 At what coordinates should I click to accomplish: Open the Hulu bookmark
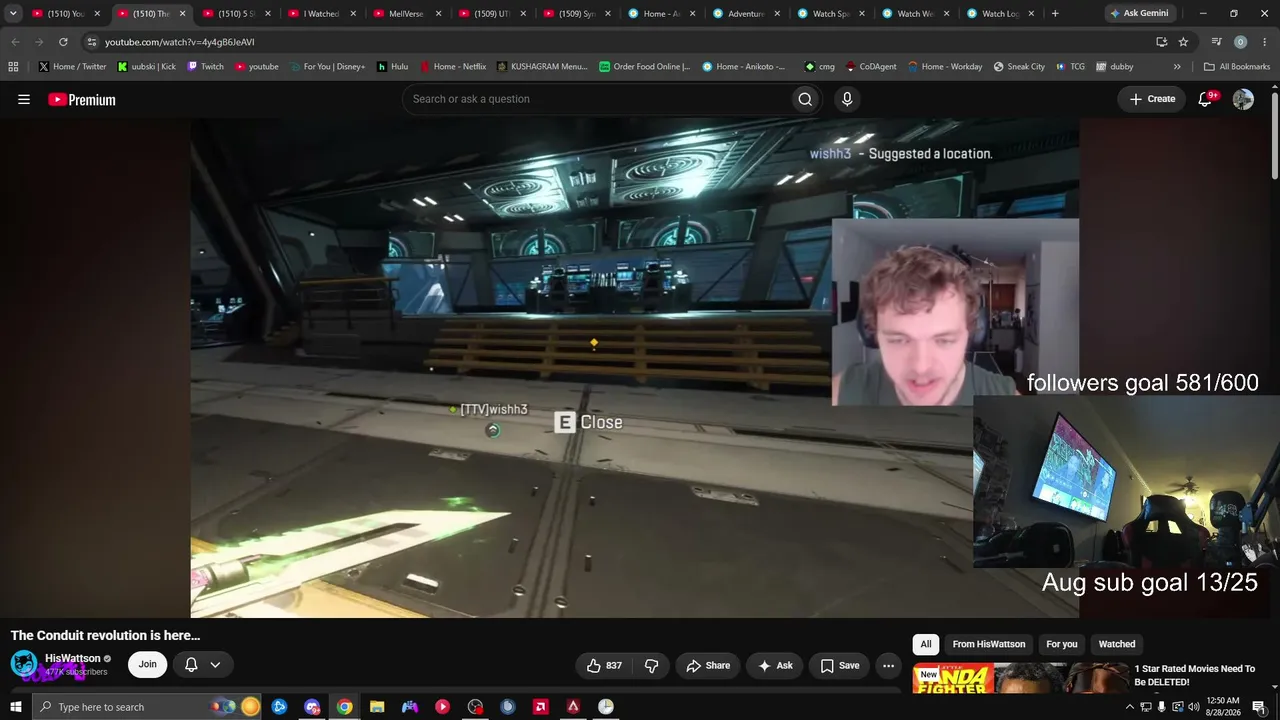click(x=392, y=67)
